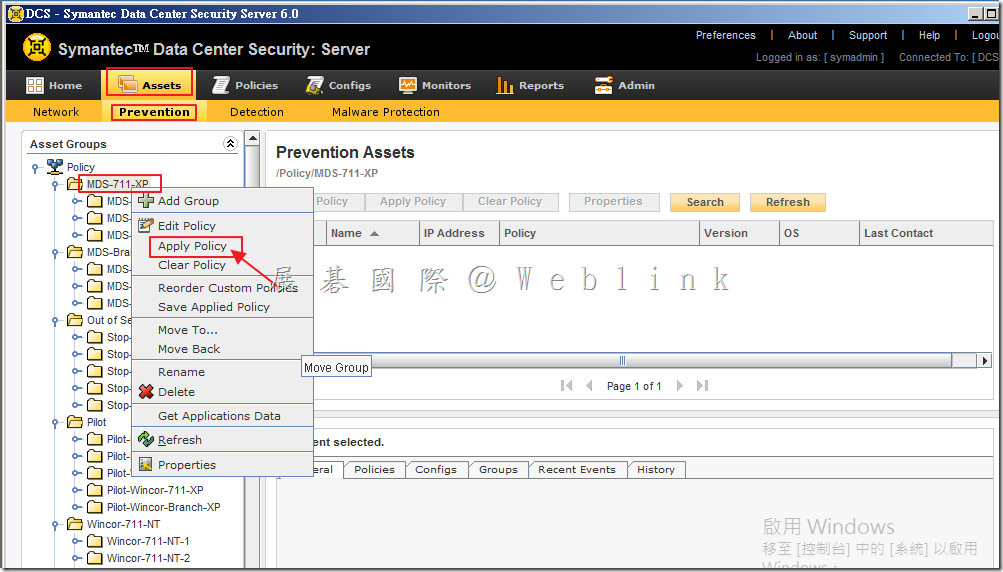1003x572 pixels.
Task: Open the Home icon in main navigation
Action: [x=35, y=85]
